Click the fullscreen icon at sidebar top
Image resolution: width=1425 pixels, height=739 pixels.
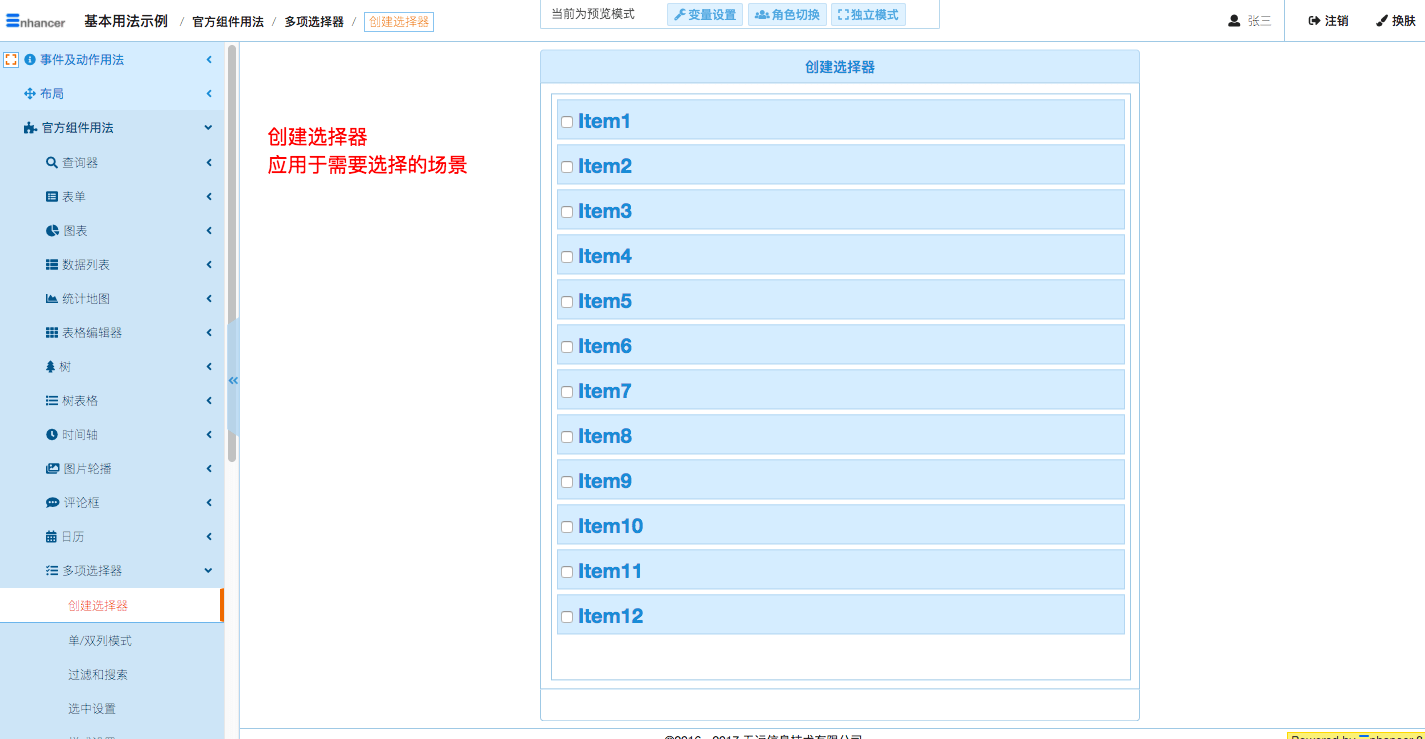coord(11,60)
